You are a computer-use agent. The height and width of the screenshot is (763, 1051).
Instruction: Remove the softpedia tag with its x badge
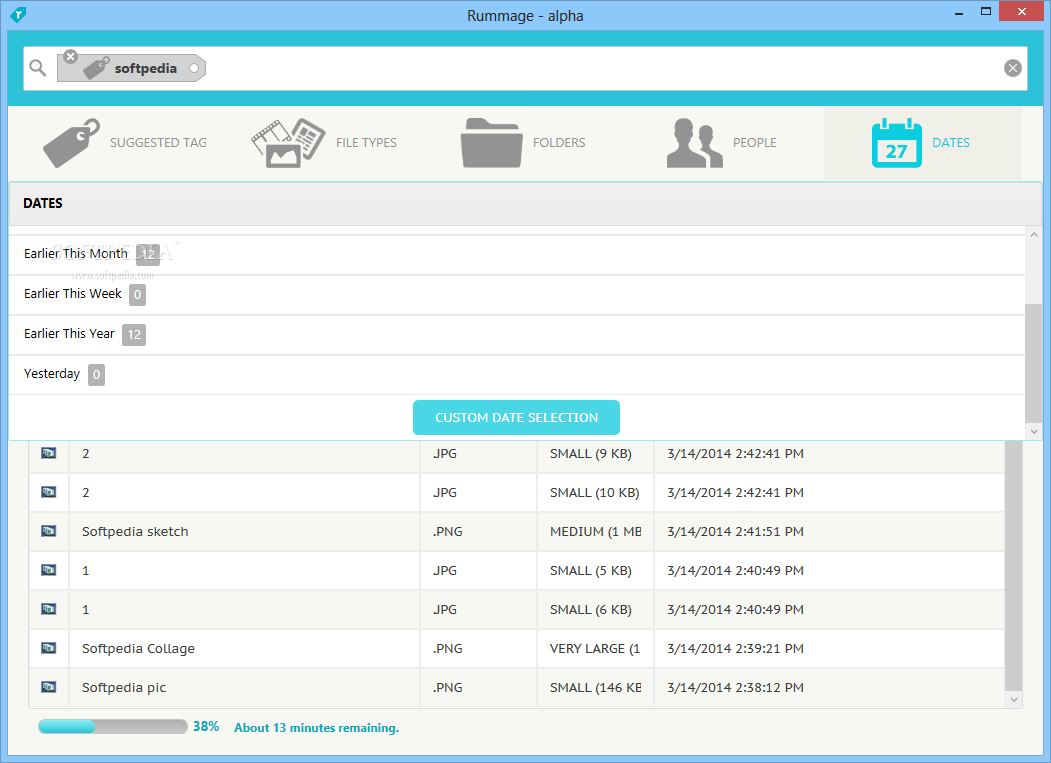[70, 56]
